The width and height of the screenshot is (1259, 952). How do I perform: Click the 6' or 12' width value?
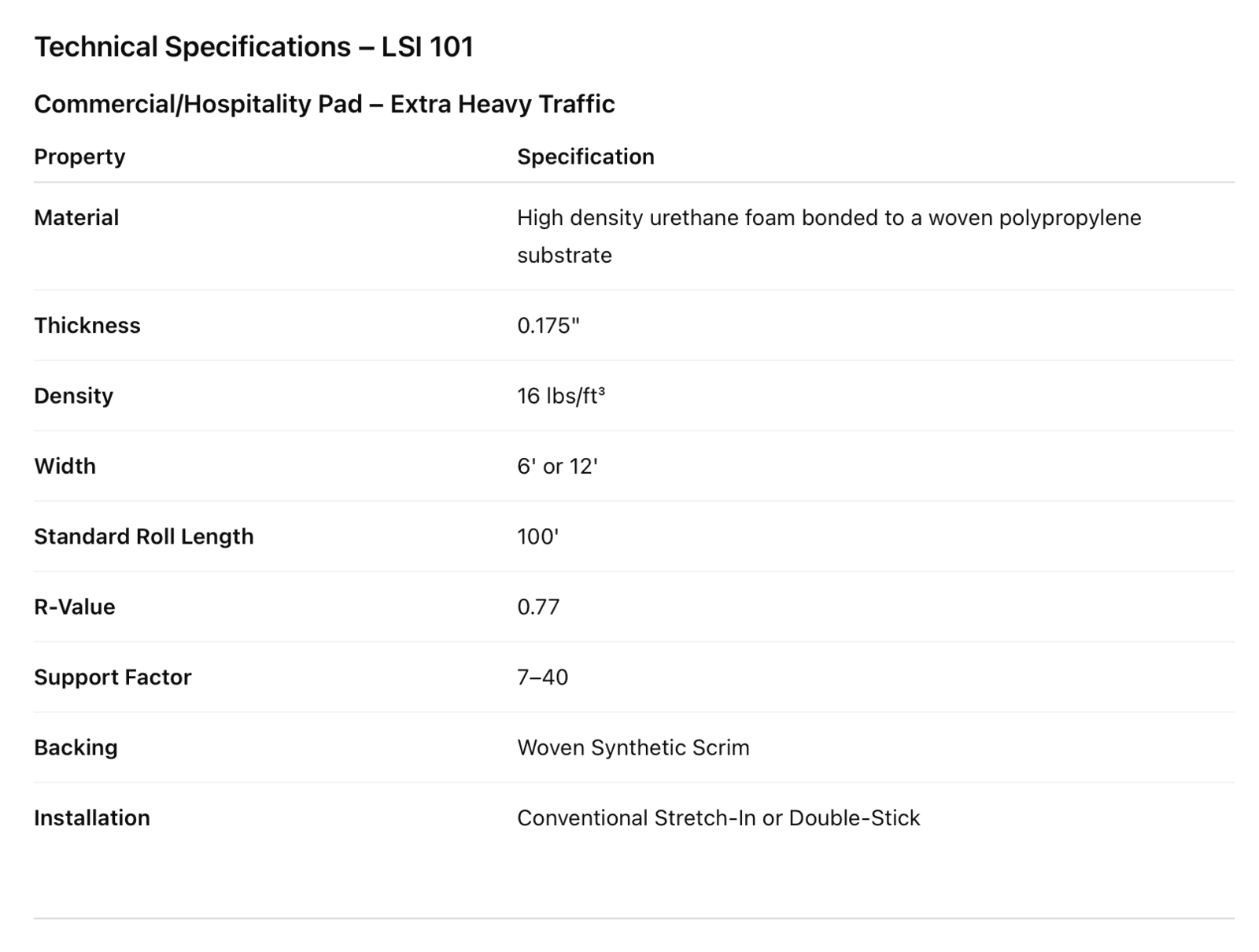coord(557,467)
